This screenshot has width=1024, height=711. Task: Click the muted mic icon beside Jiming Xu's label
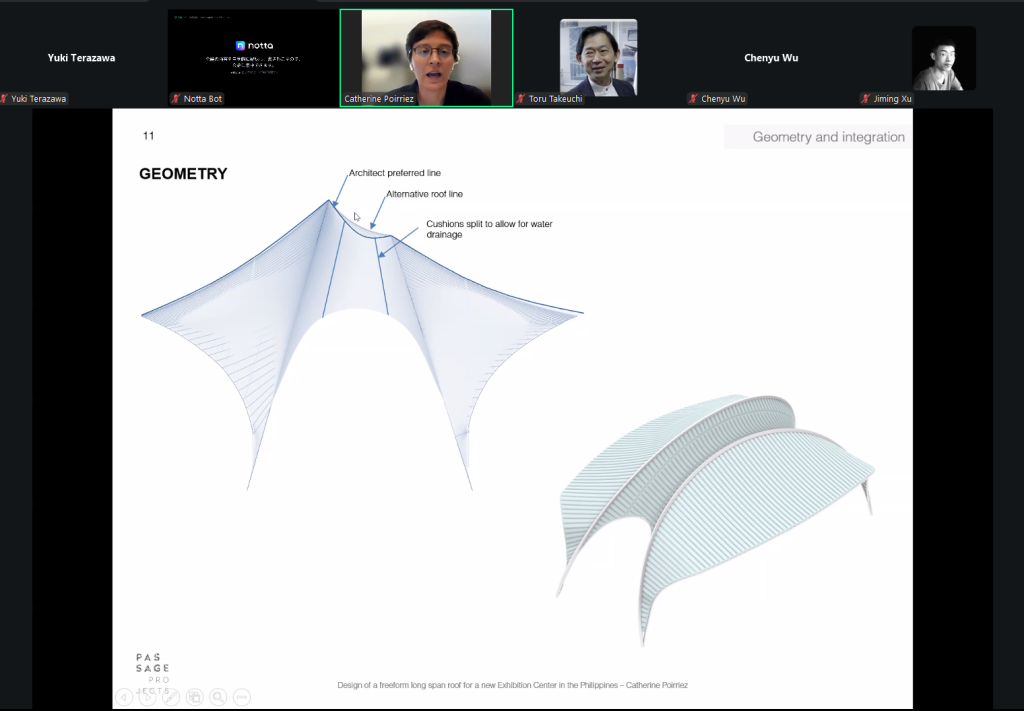coord(864,99)
